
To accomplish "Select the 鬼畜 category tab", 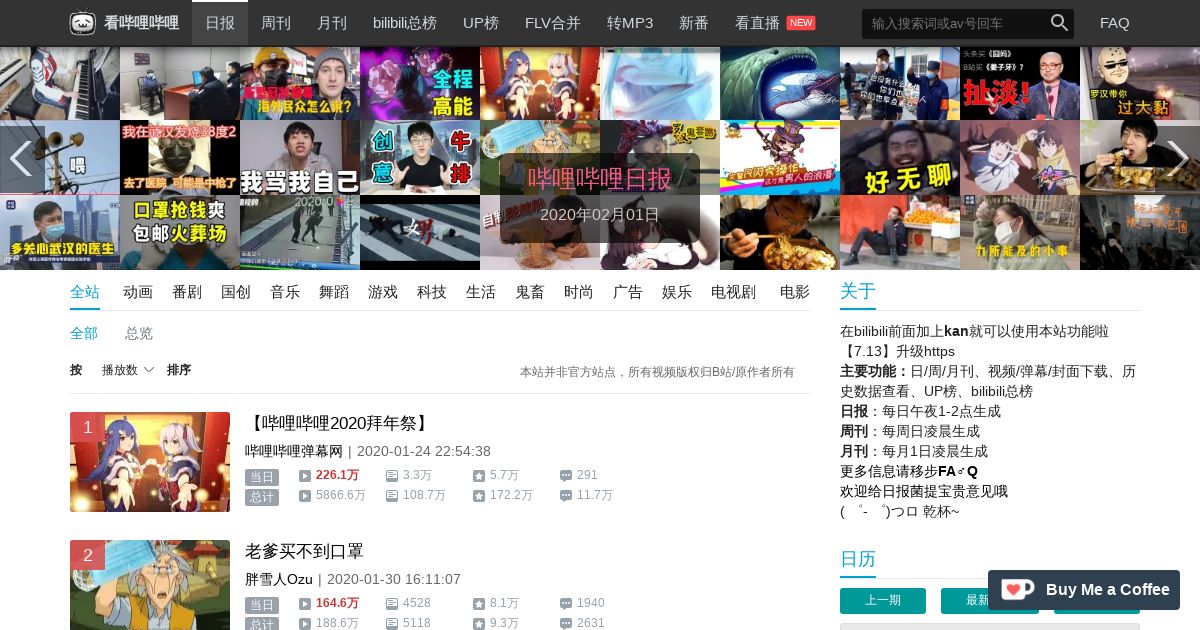I will 530,292.
